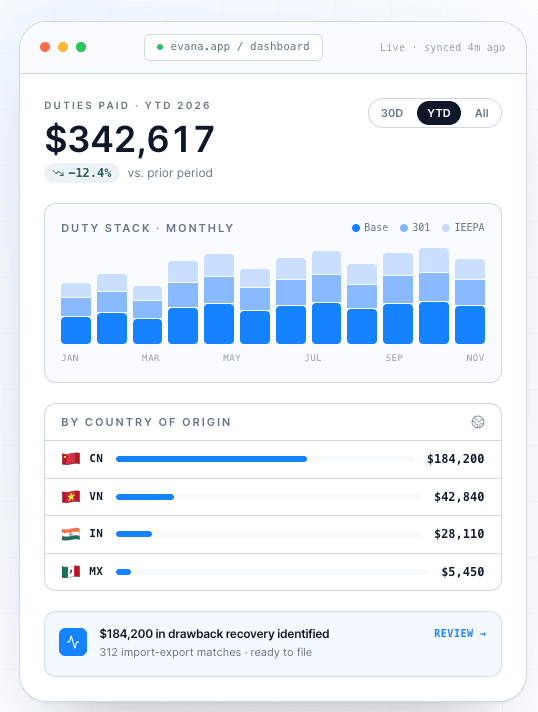
Task: Select the YTD time range
Action: [x=439, y=113]
